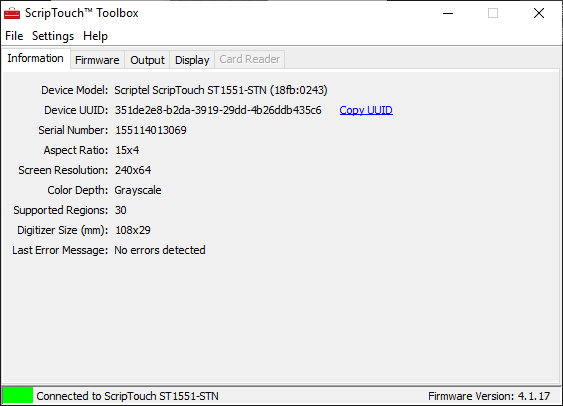Click the Serial Number value 155114013069

pos(151,130)
